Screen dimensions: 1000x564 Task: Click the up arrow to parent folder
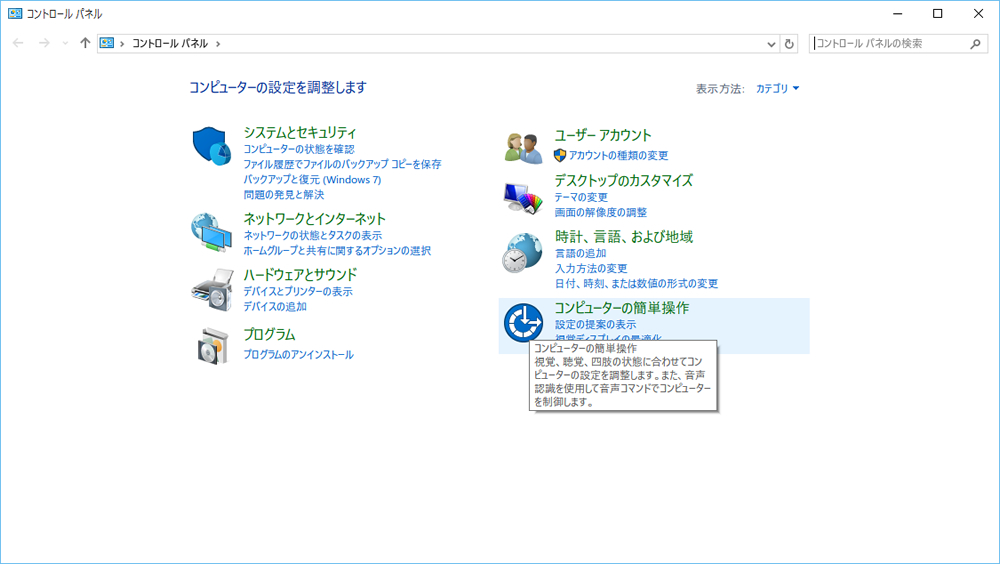click(x=85, y=43)
